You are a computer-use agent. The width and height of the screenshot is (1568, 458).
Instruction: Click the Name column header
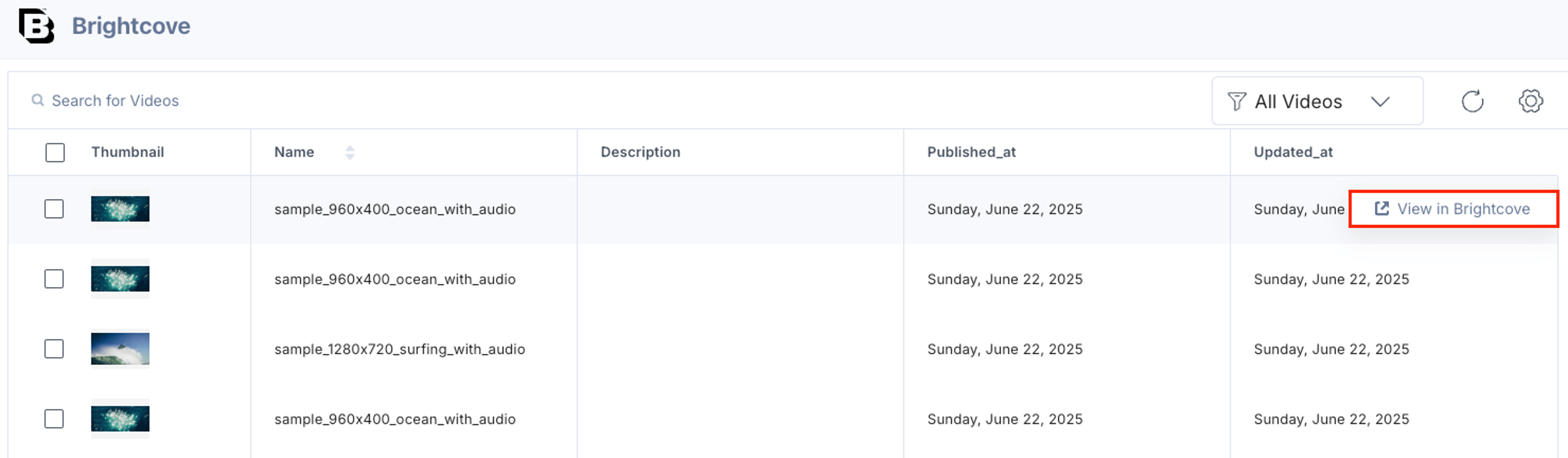coord(294,152)
